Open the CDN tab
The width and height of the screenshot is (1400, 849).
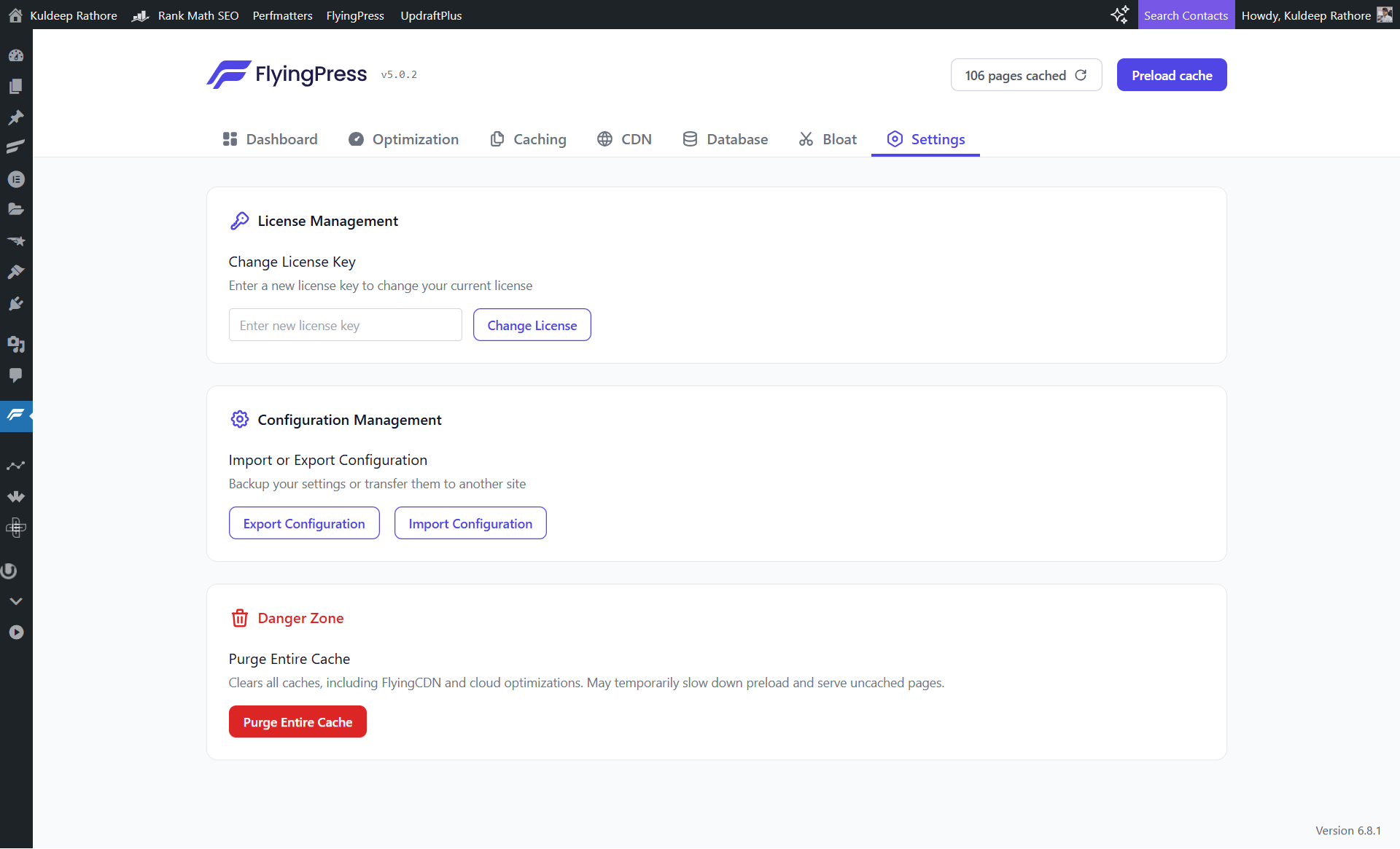pyautogui.click(x=624, y=139)
